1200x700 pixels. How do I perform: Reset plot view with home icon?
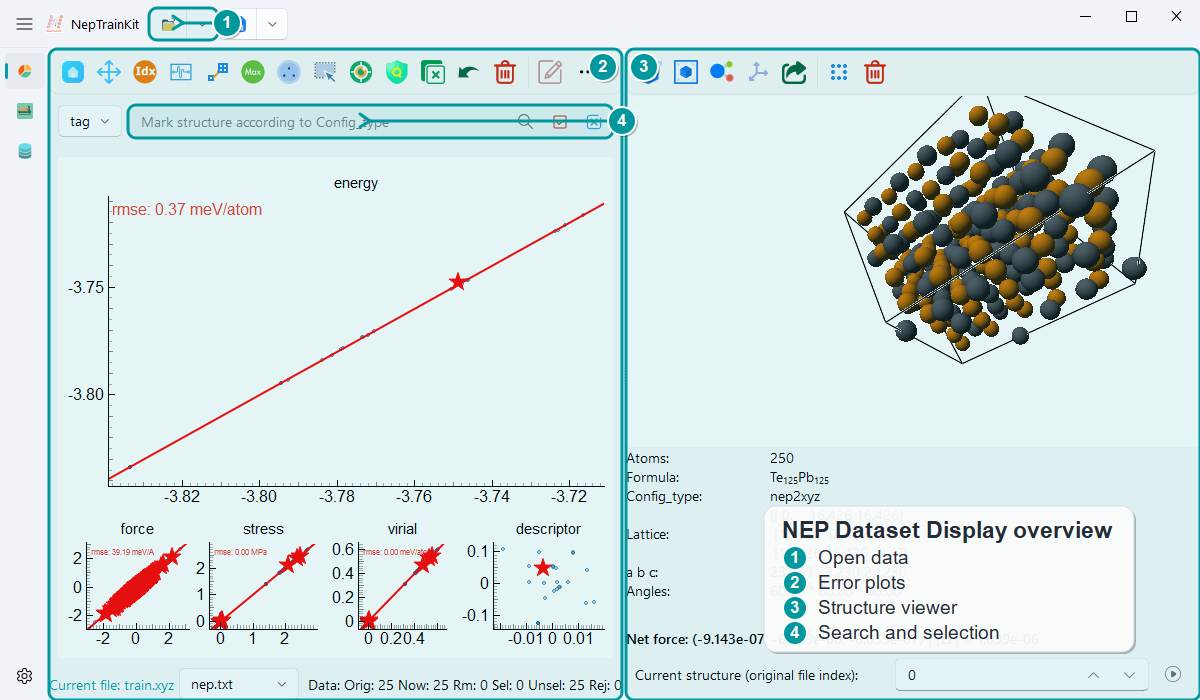[x=73, y=72]
